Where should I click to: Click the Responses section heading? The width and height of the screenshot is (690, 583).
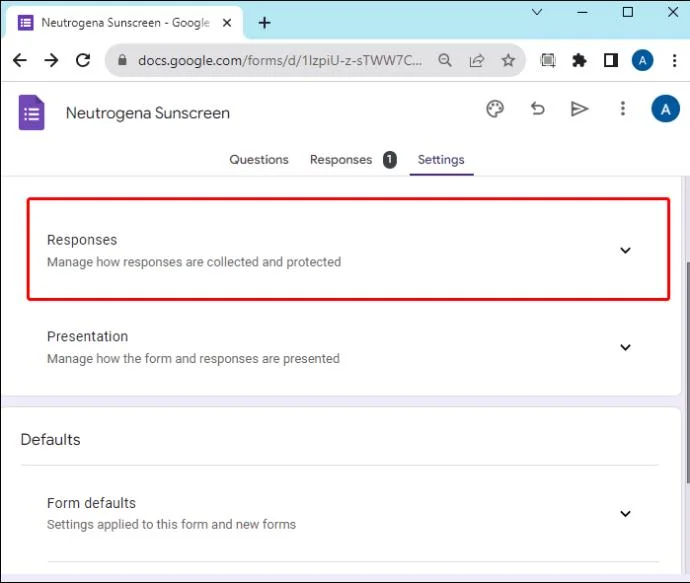coord(82,240)
